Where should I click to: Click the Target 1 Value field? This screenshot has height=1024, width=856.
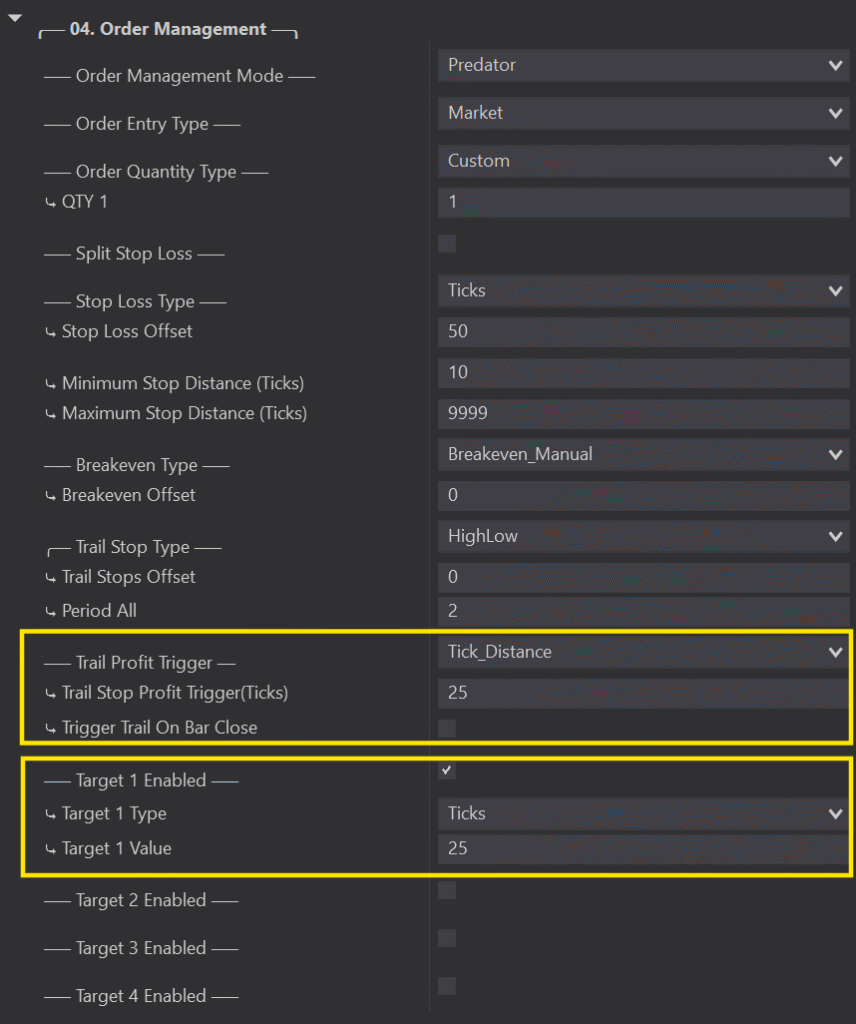coord(642,848)
